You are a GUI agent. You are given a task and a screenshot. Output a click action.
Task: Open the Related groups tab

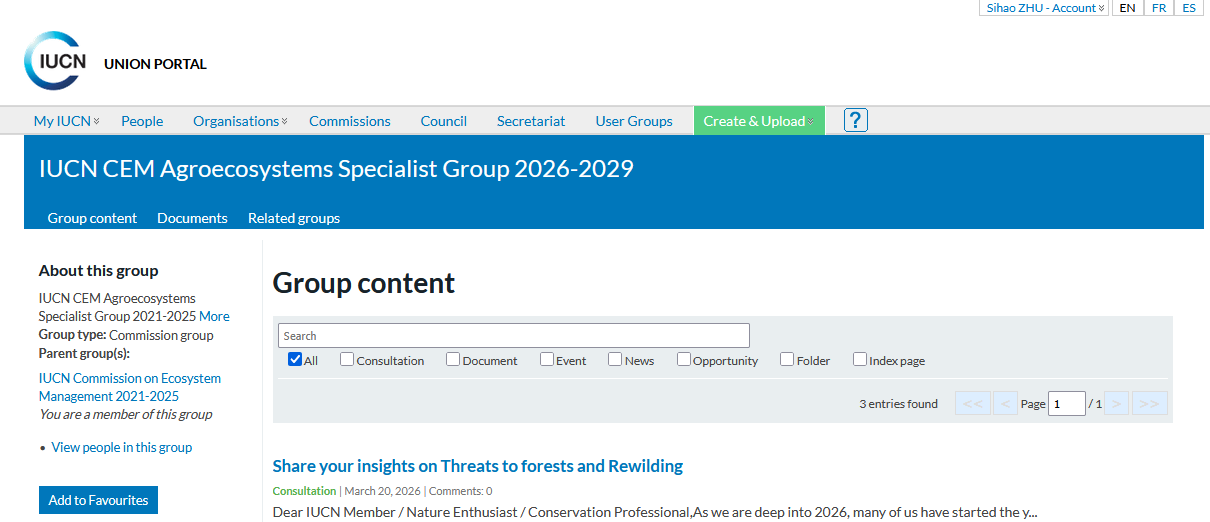click(294, 218)
